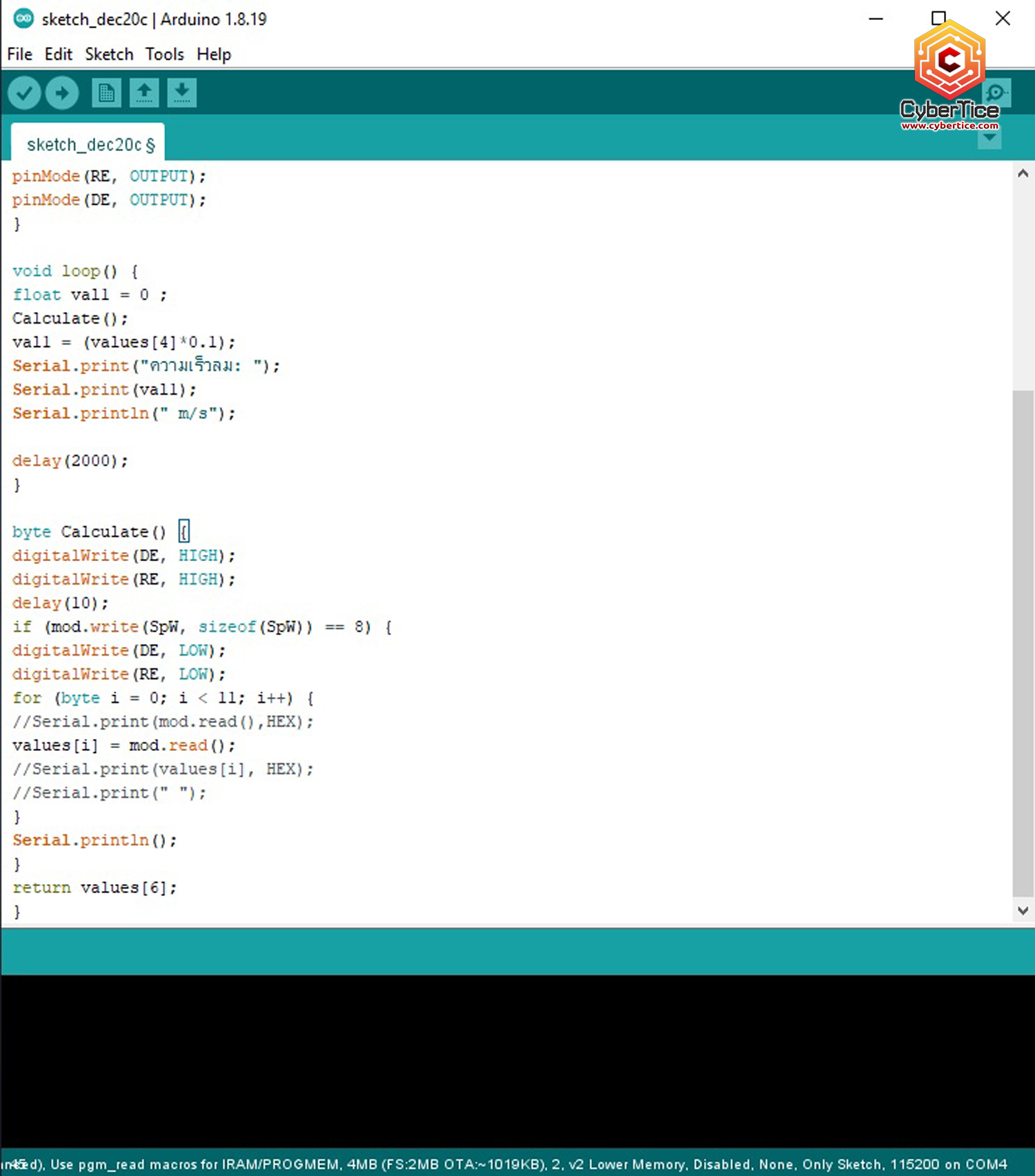Screen dimensions: 1035x1176
Task: Open the File menu
Action: click(19, 54)
